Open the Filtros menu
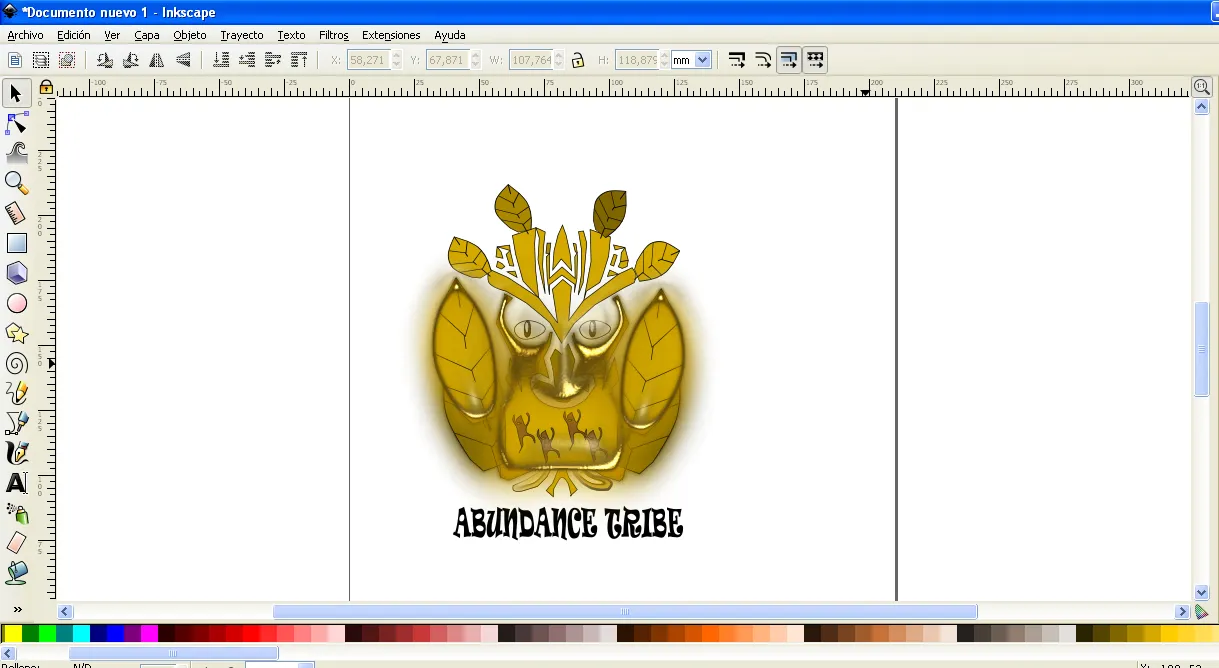 (333, 35)
